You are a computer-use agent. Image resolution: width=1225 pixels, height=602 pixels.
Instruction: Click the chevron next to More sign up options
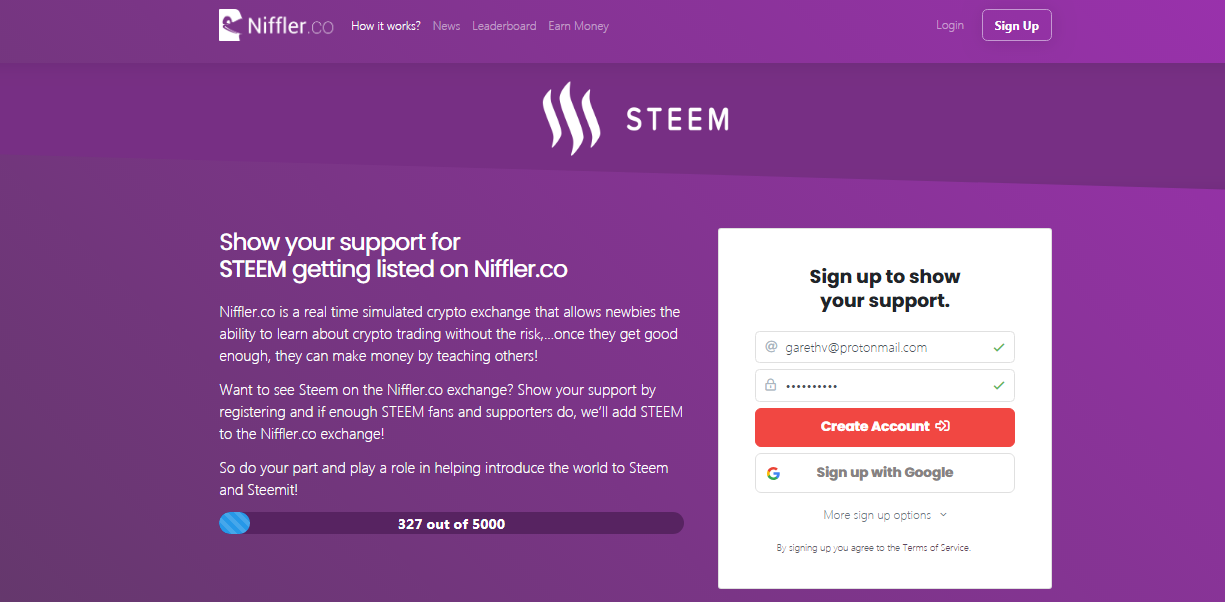point(943,515)
